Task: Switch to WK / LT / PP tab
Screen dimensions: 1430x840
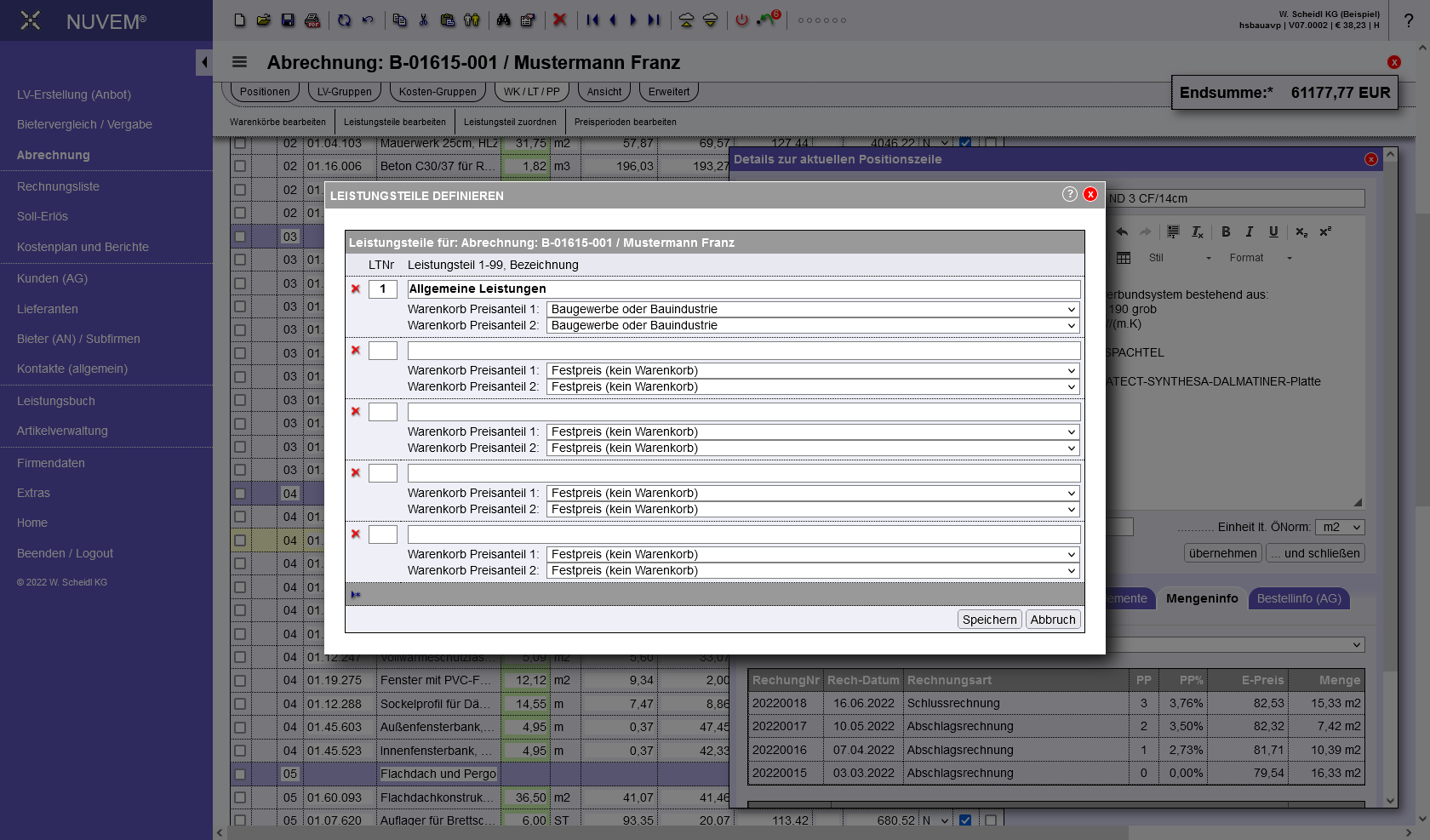Action: 532,92
